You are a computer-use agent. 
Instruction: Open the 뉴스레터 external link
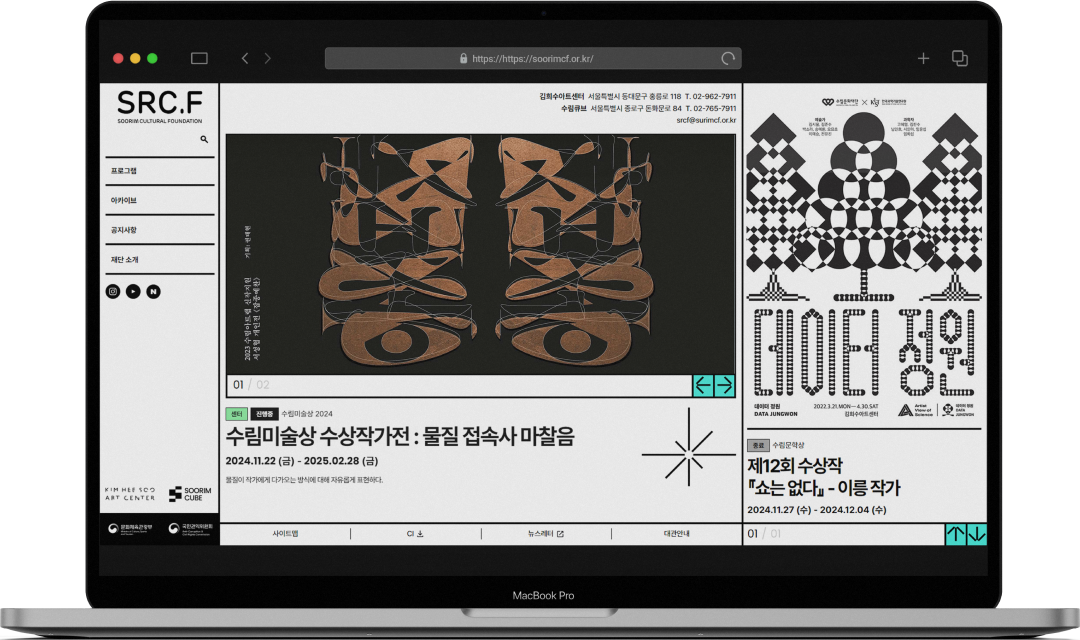click(x=546, y=534)
